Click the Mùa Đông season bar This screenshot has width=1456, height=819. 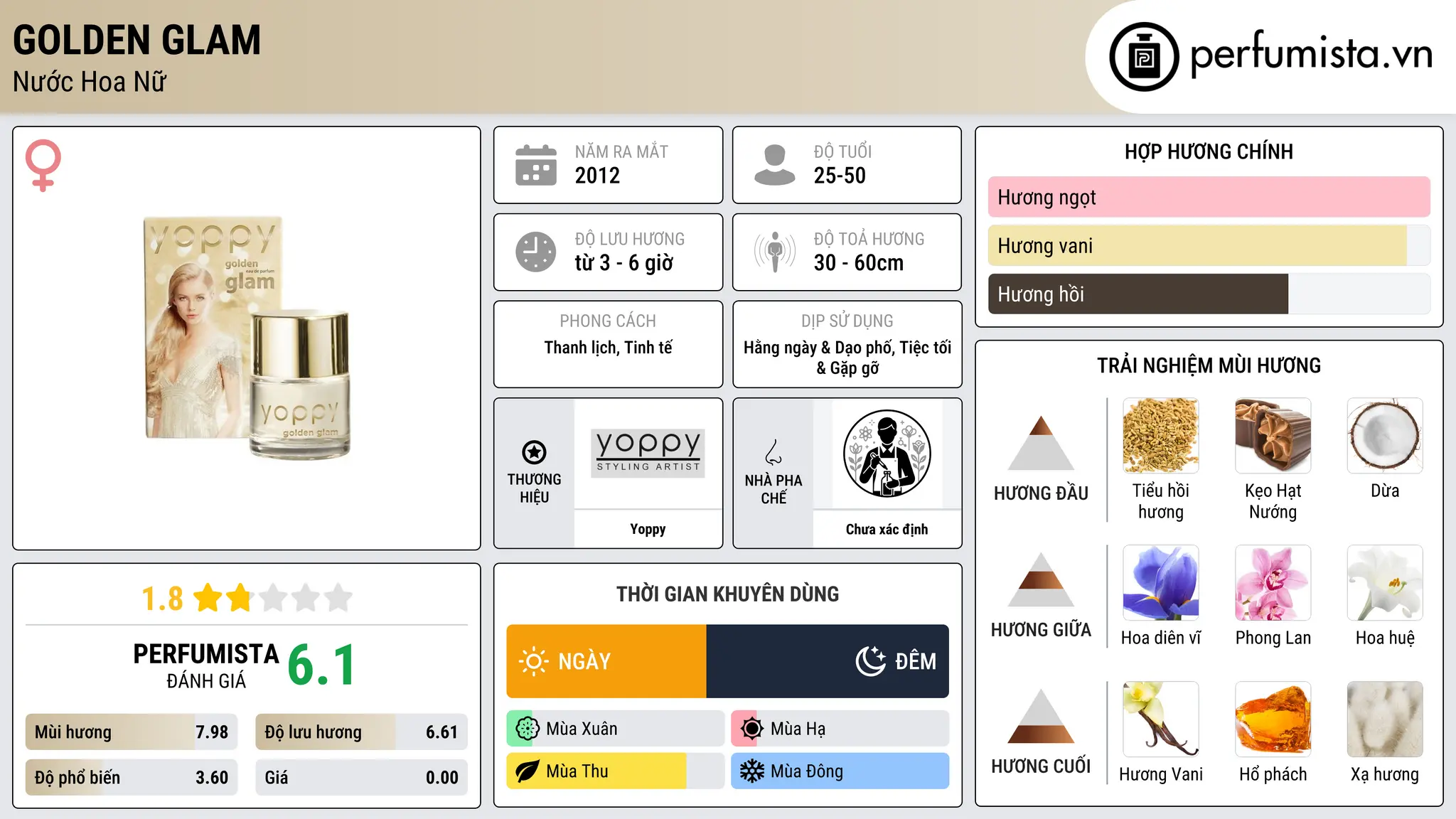click(x=840, y=771)
